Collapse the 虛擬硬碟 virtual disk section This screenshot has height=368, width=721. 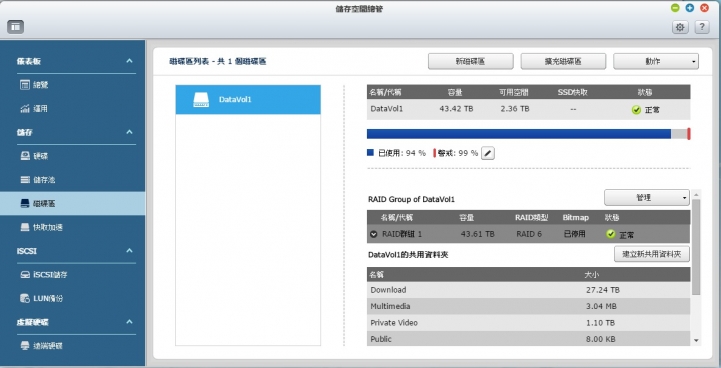pos(130,322)
